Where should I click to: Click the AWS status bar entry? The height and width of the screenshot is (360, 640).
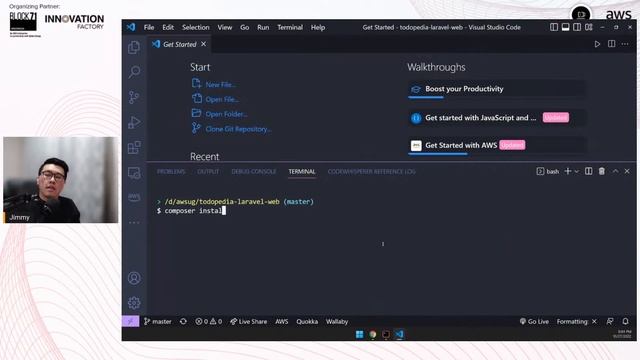(282, 322)
